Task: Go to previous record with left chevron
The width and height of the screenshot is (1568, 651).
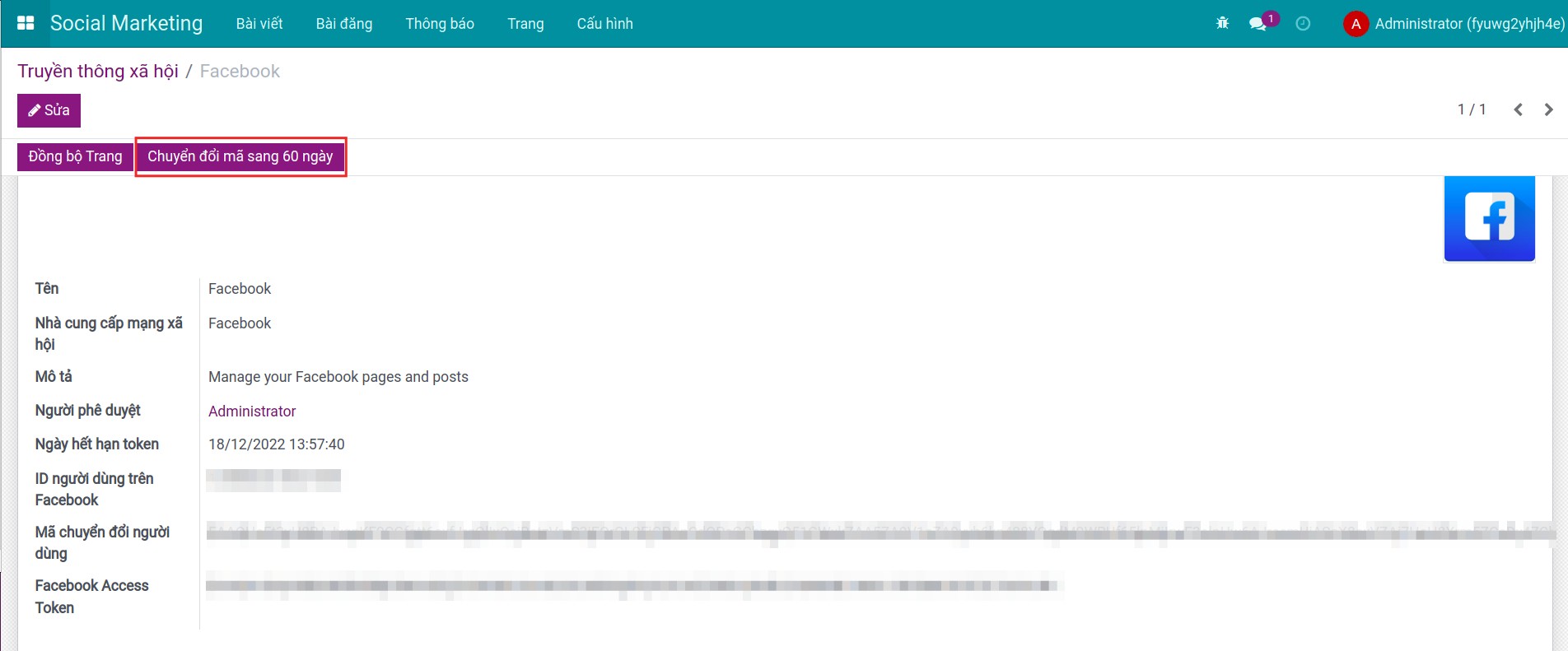Action: pos(1518,109)
